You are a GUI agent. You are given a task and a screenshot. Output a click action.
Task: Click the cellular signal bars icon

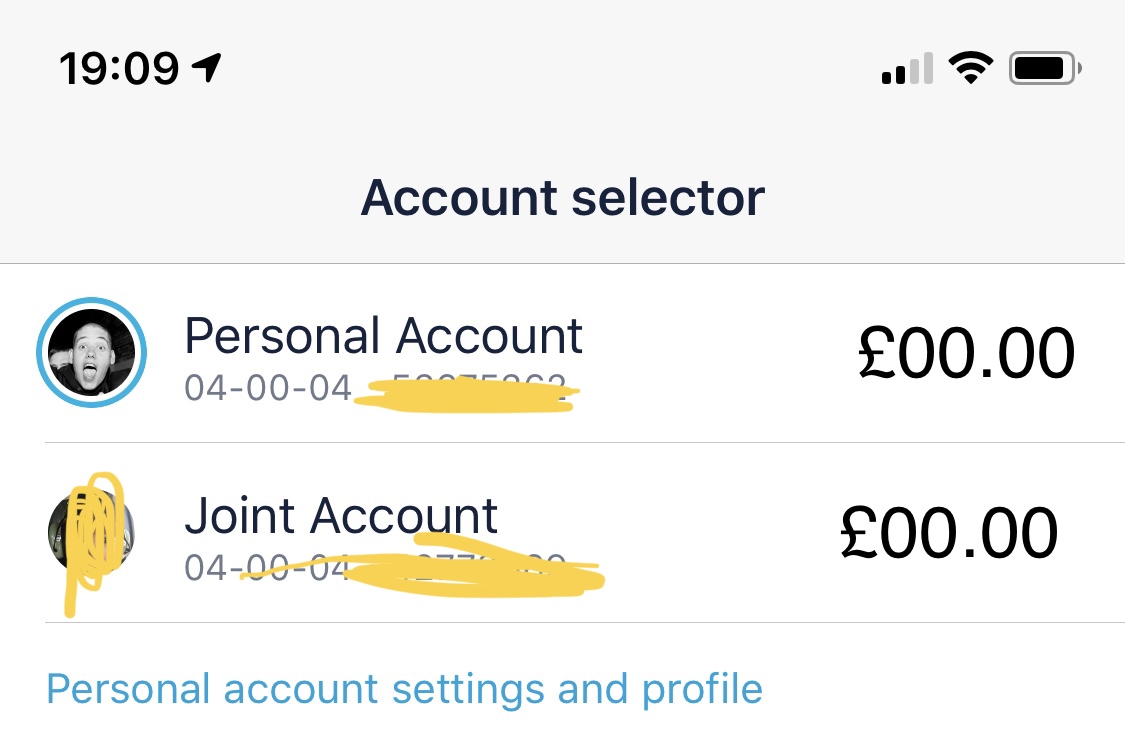908,68
